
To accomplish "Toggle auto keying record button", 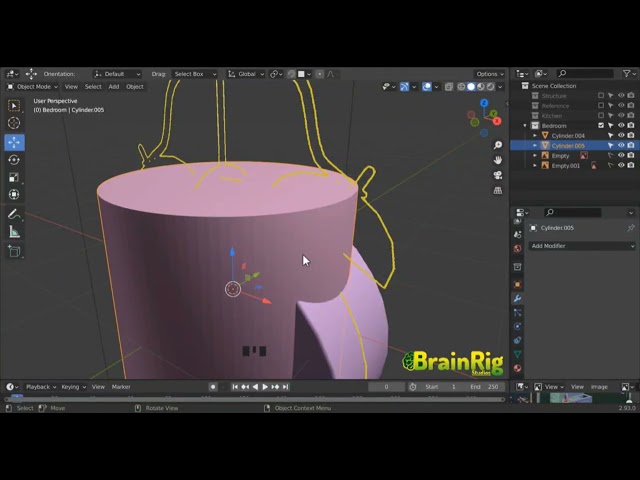I will click(x=213, y=387).
